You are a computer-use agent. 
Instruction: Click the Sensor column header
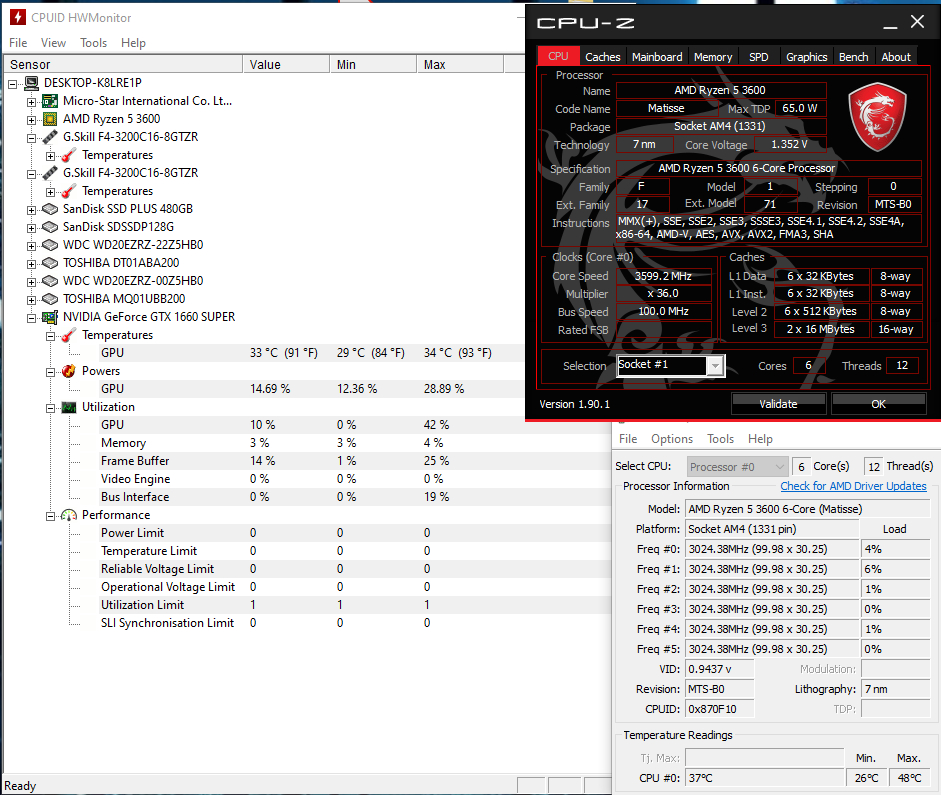tap(123, 64)
